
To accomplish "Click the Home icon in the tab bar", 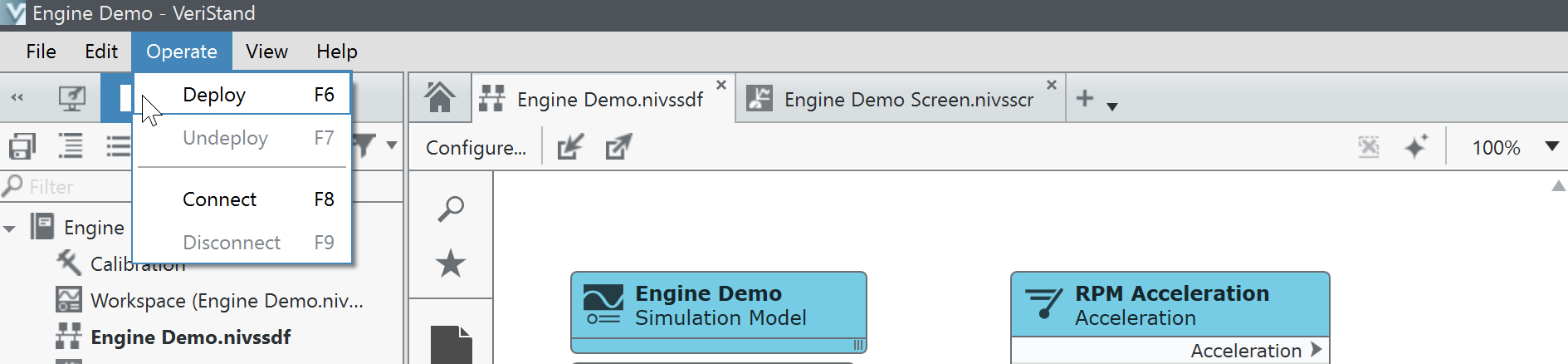I will (x=439, y=98).
